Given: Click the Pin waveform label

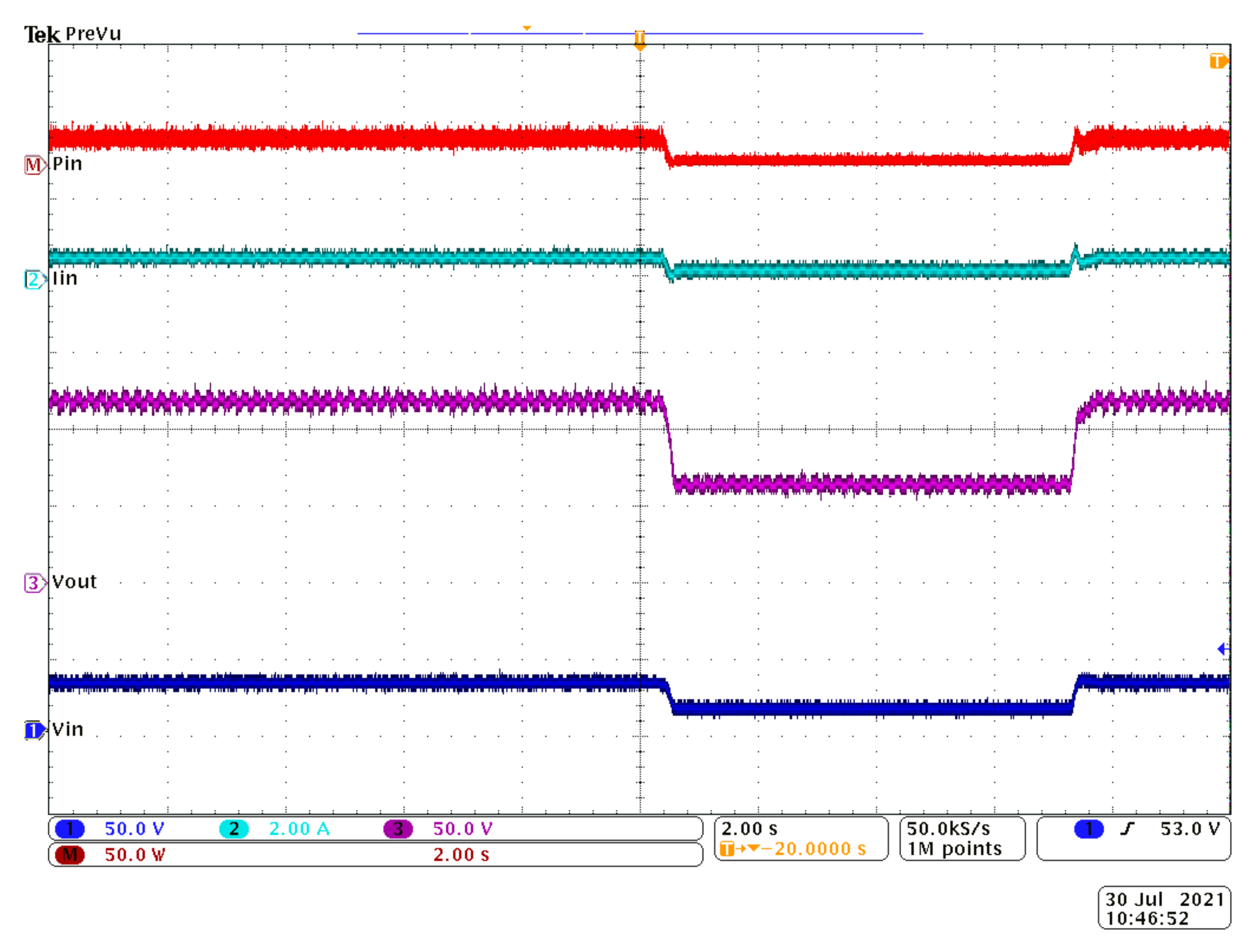Looking at the screenshot, I should tap(67, 164).
